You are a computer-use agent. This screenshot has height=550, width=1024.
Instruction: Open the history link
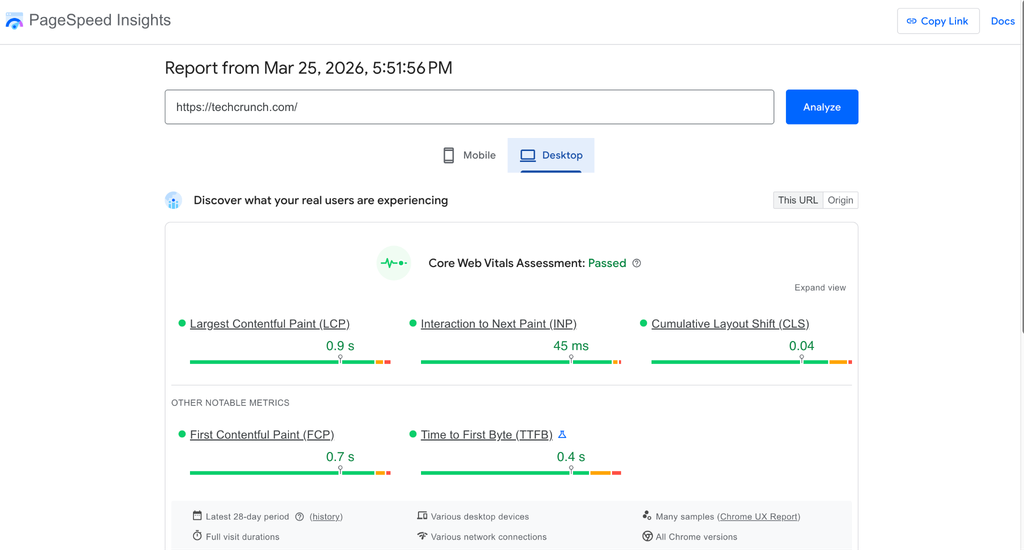click(x=326, y=517)
